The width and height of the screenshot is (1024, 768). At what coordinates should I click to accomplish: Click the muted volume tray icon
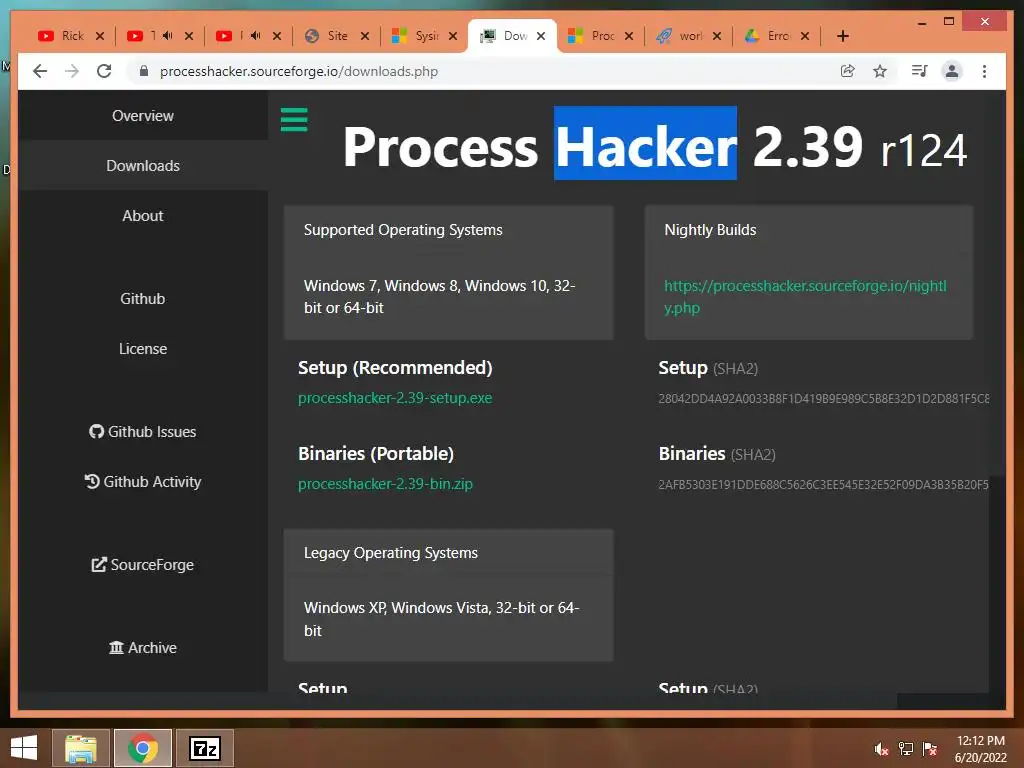tap(881, 749)
